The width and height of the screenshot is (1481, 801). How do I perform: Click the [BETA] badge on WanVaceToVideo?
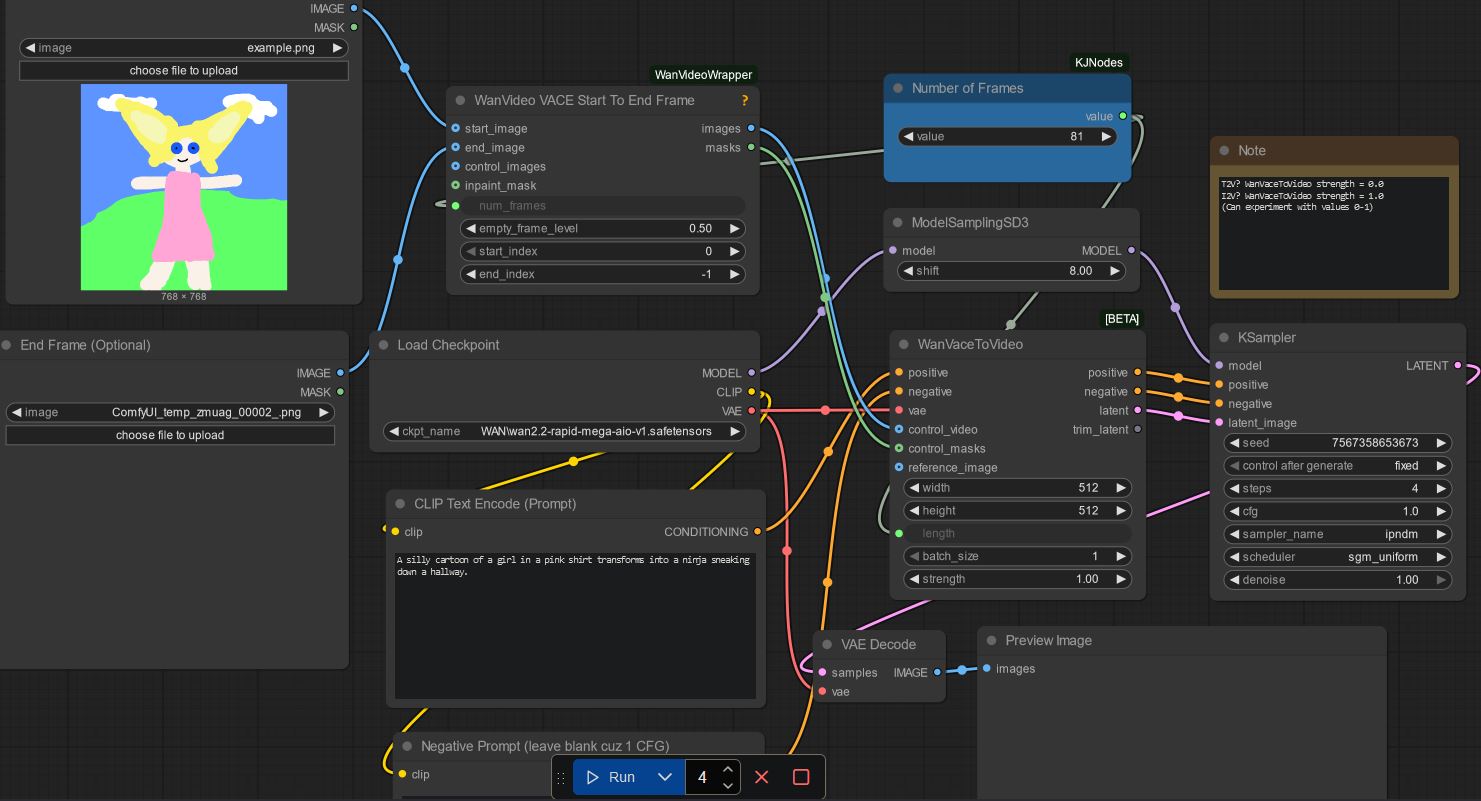(x=1122, y=319)
